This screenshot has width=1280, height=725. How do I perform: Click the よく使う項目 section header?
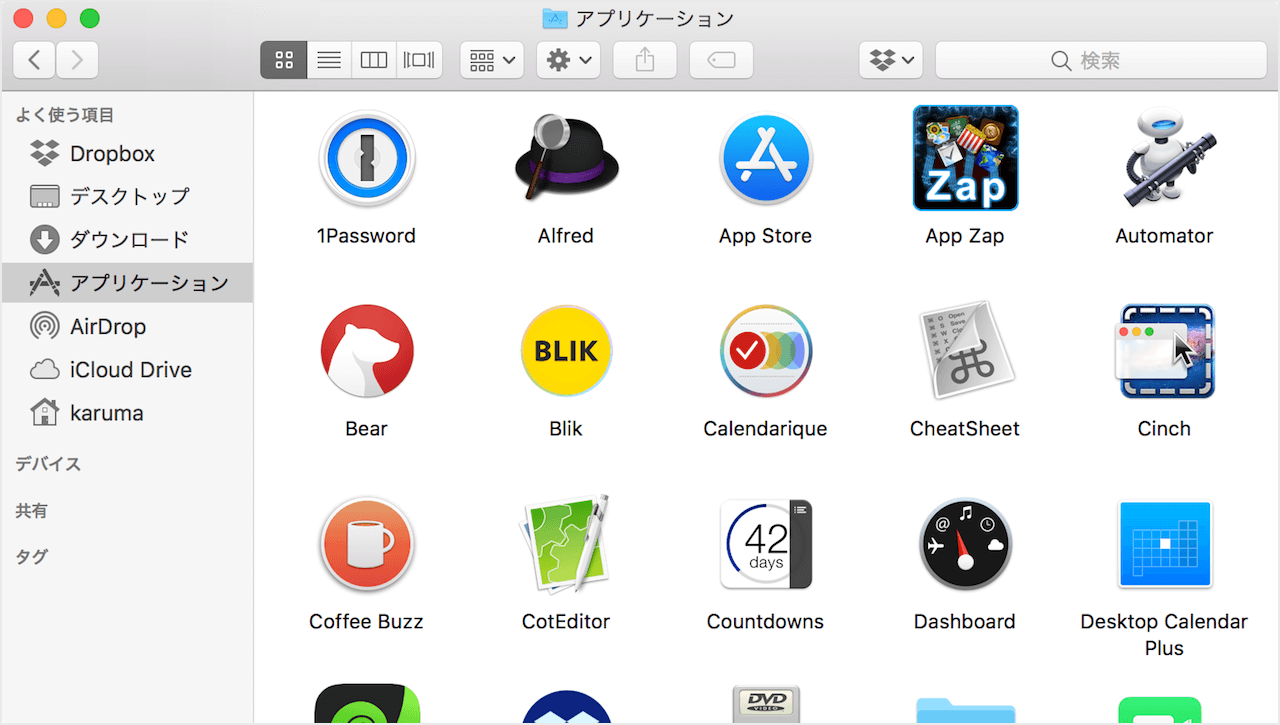click(65, 115)
